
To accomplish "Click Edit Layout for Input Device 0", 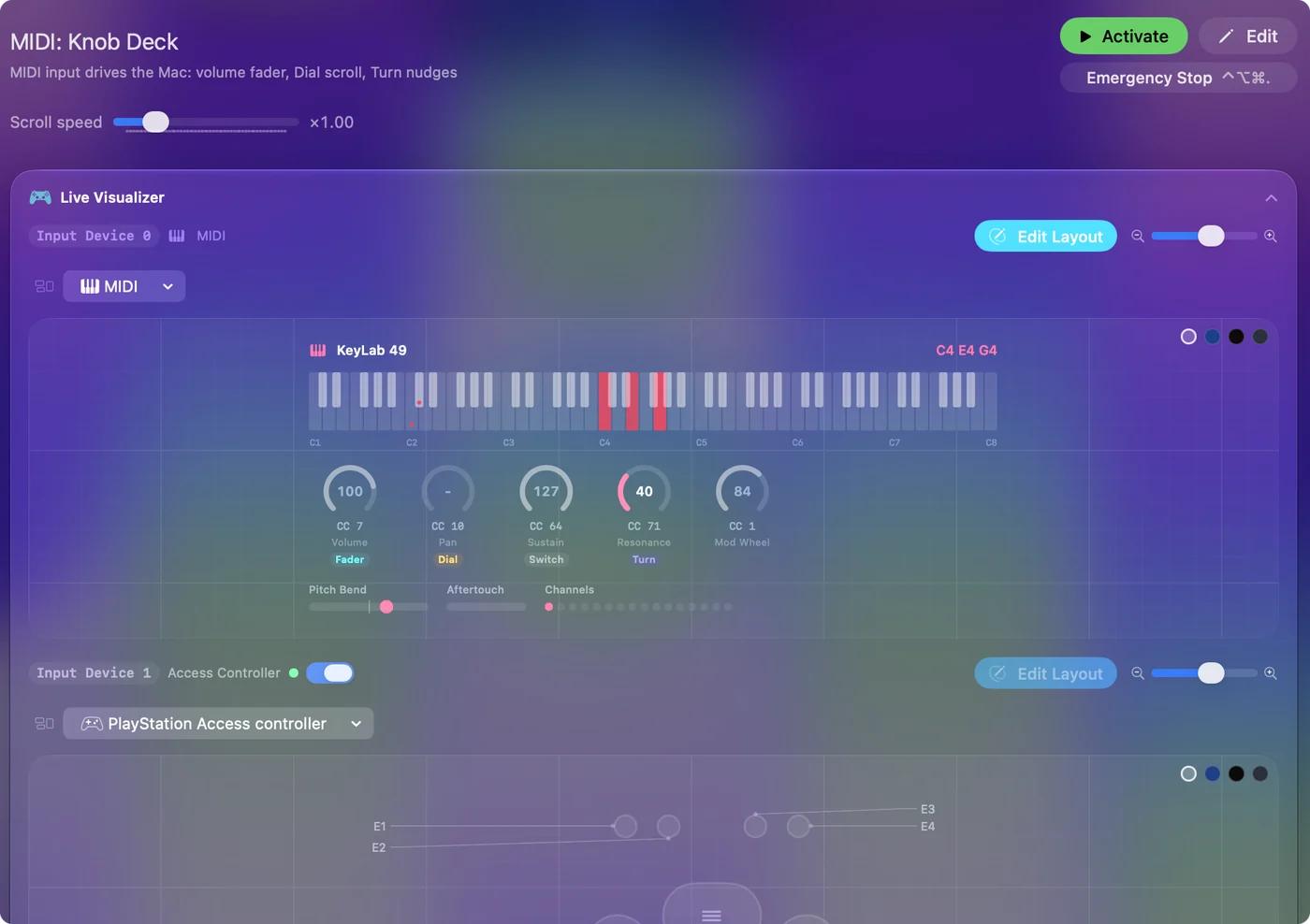I will [1046, 237].
